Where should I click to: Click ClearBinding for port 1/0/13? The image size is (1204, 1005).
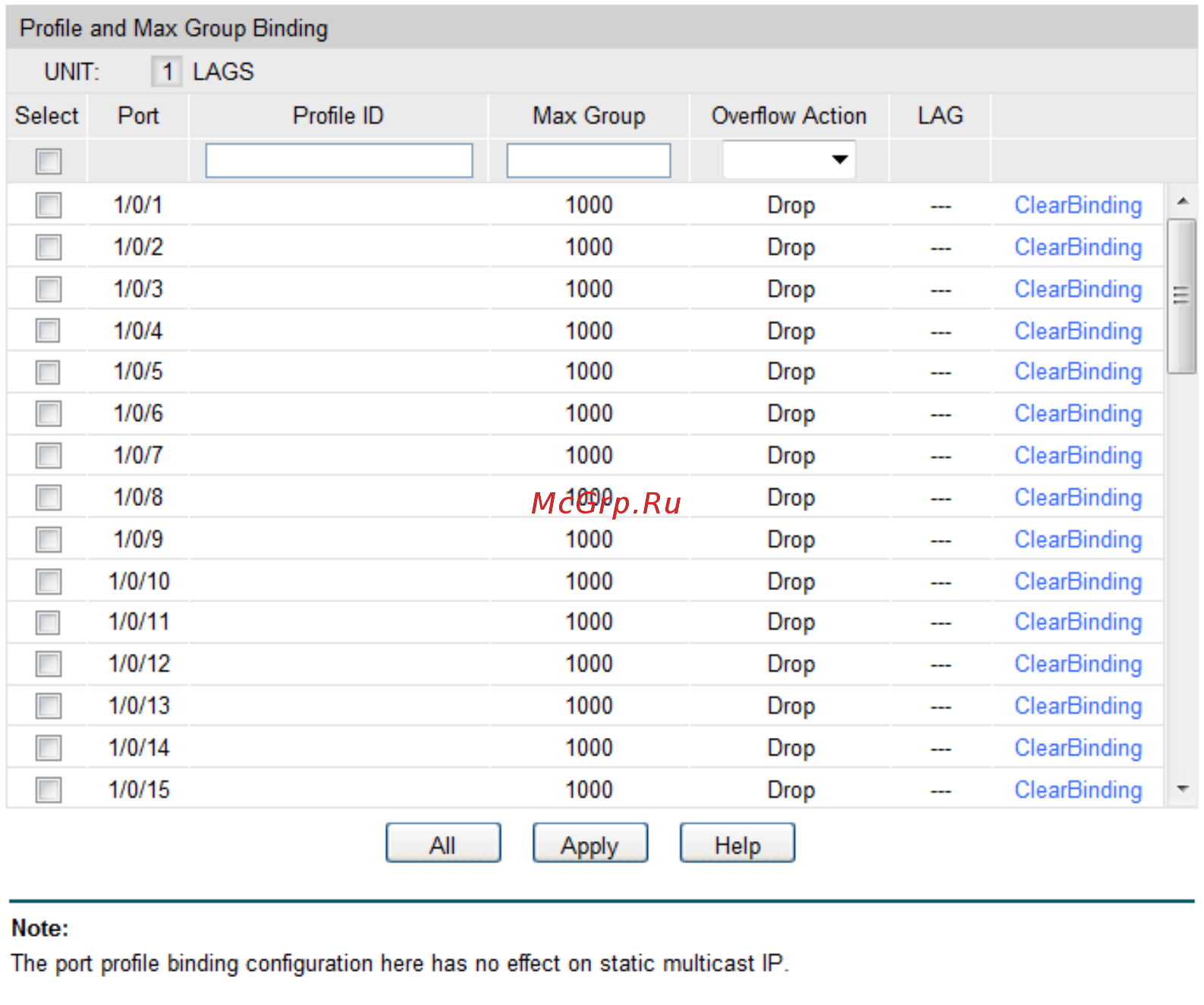1078,706
